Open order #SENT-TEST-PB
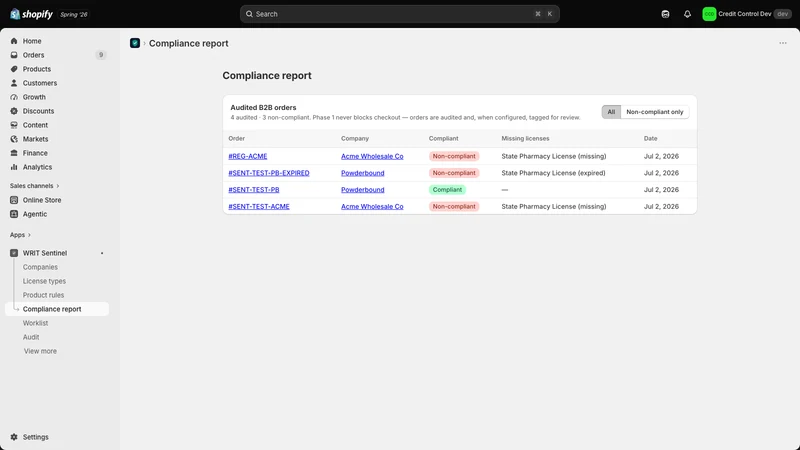The width and height of the screenshot is (800, 450). click(x=254, y=190)
